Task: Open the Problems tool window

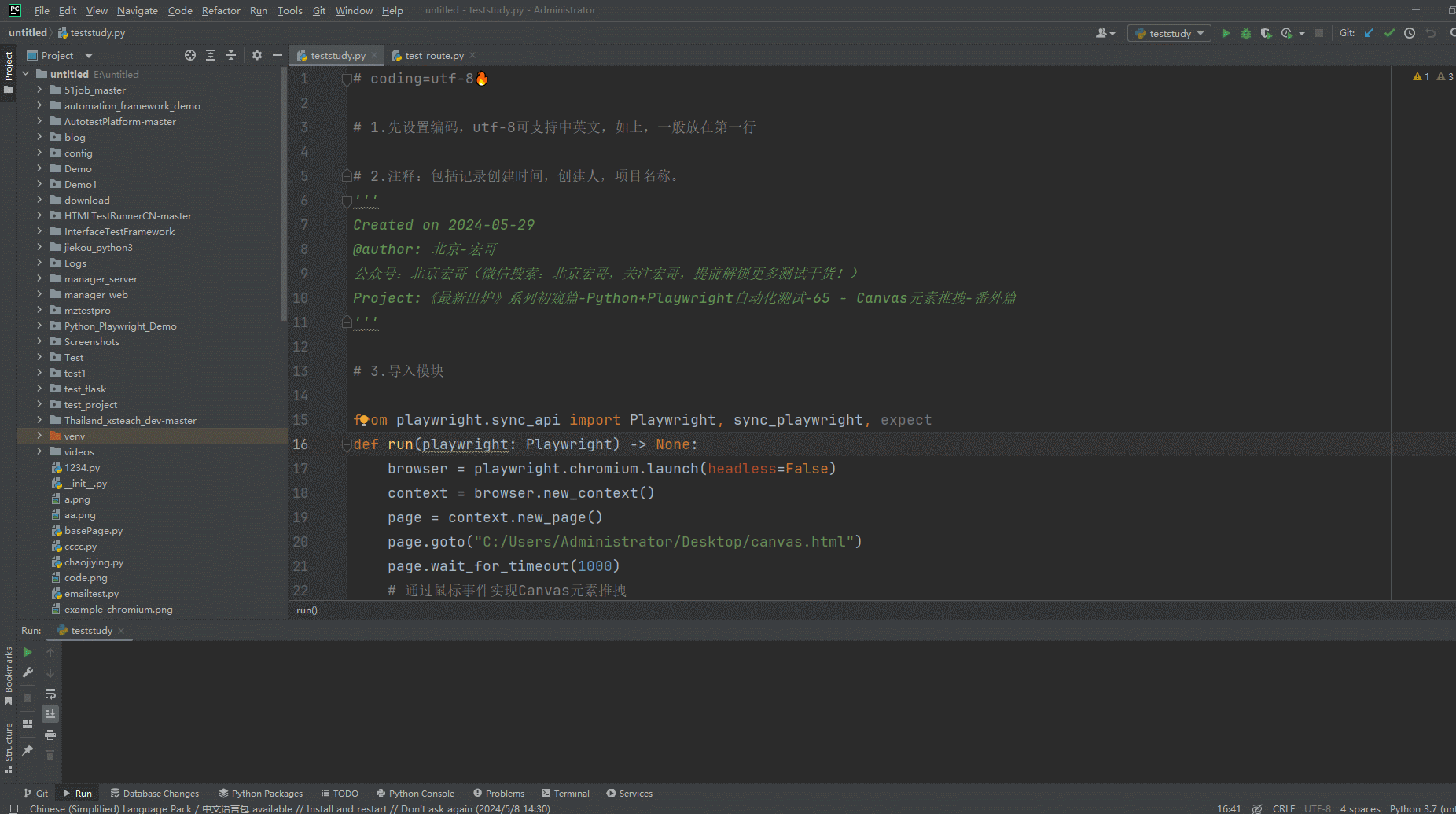Action: [x=498, y=794]
